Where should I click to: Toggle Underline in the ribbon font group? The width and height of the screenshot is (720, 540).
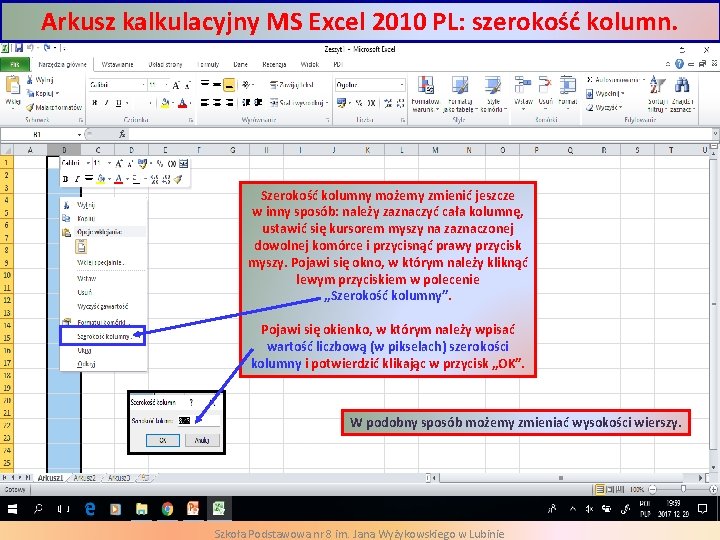(x=119, y=102)
